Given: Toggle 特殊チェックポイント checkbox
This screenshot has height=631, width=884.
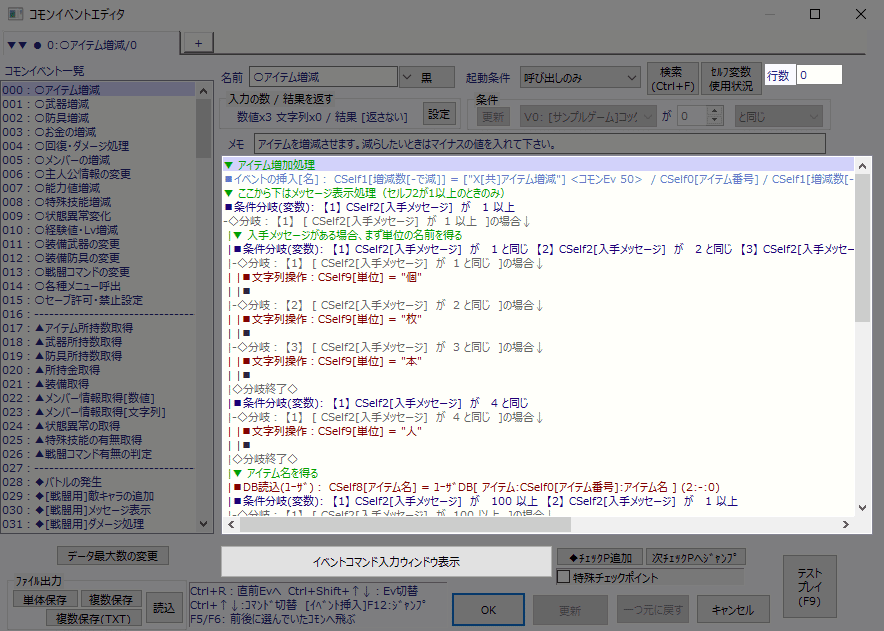Looking at the screenshot, I should (x=563, y=577).
